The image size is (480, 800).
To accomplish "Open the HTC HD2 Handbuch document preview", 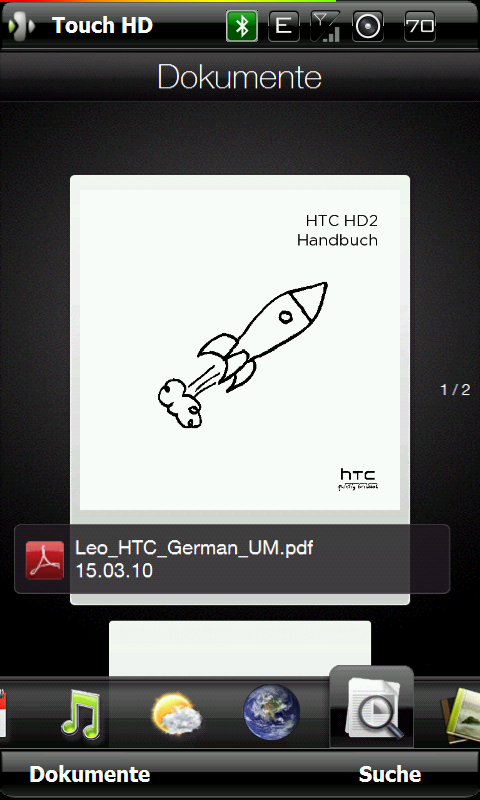I will click(x=240, y=350).
